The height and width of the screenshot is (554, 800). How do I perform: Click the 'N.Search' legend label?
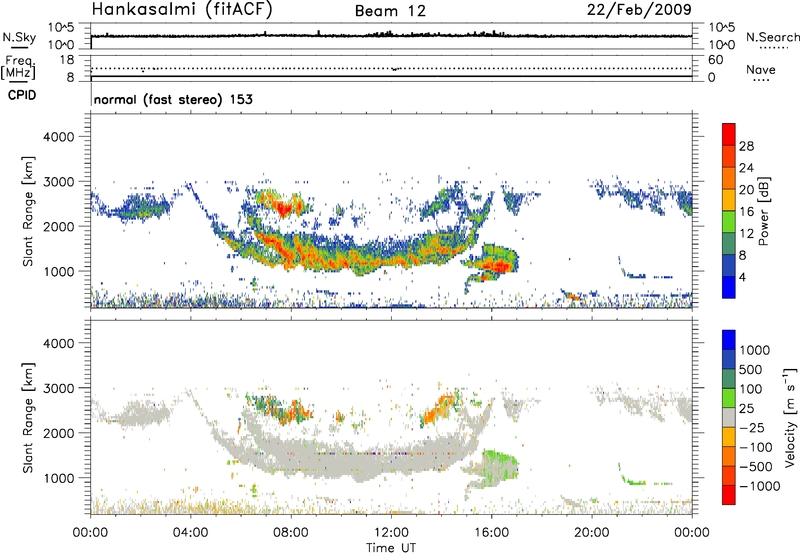(772, 37)
